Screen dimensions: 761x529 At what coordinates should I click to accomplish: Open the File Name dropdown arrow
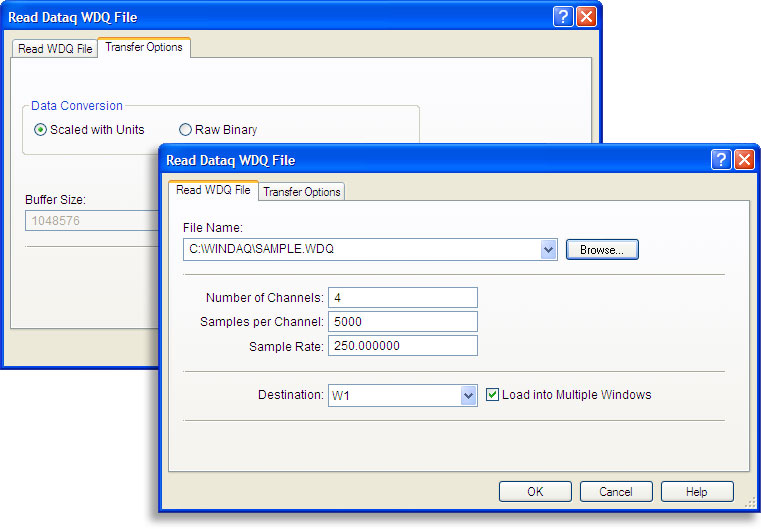(548, 249)
